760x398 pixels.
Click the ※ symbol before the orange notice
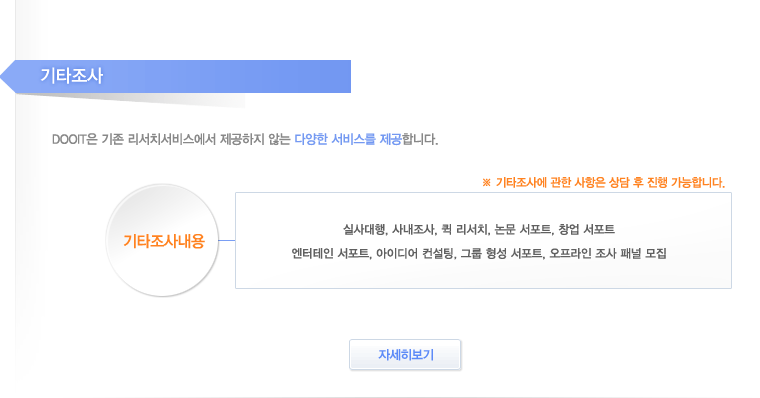(486, 183)
